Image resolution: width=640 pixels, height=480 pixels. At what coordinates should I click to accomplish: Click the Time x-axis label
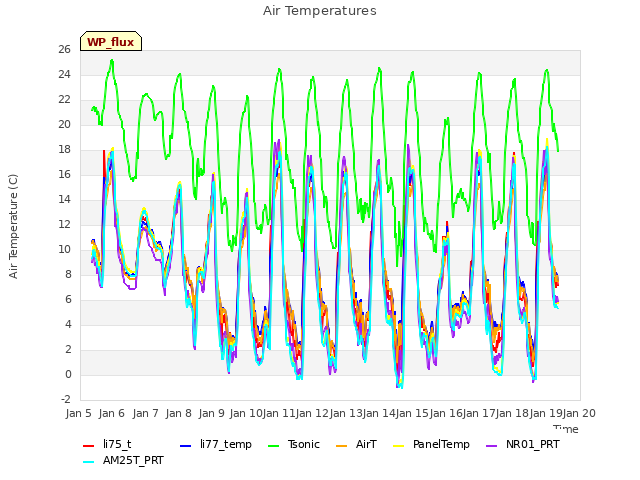point(566,429)
